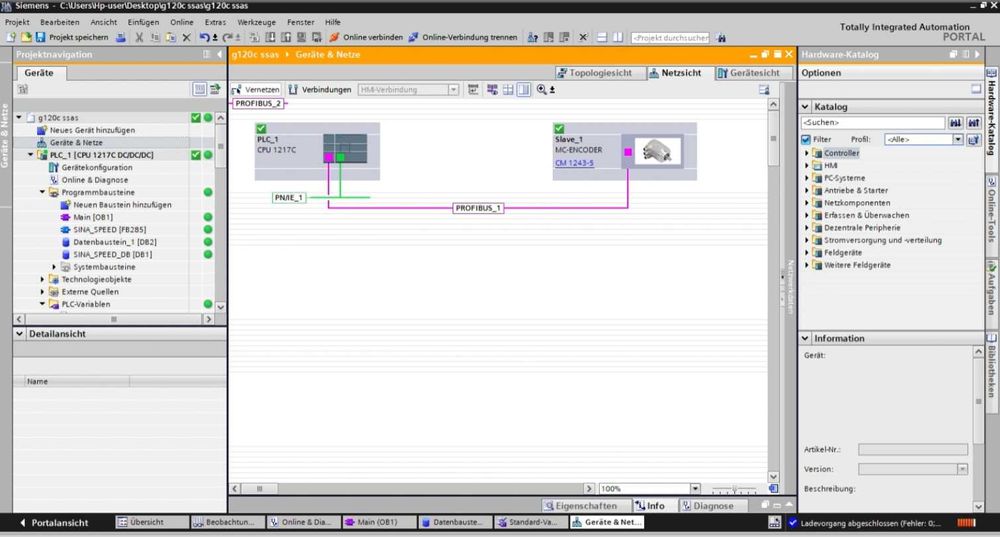Image resolution: width=1000 pixels, height=537 pixels.
Task: Toggle the Filter checkbox in Katalog
Action: click(806, 139)
